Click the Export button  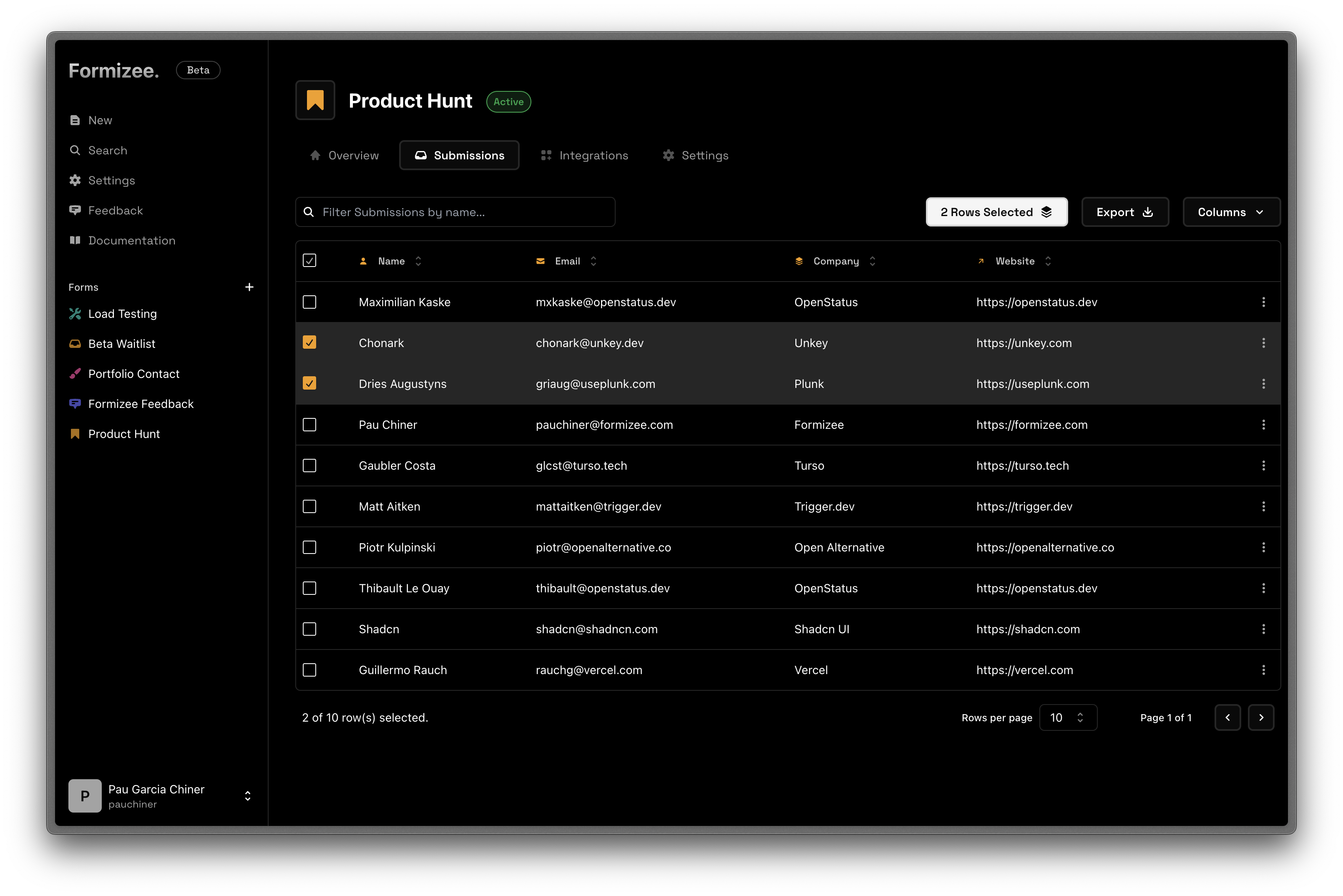[x=1125, y=212]
